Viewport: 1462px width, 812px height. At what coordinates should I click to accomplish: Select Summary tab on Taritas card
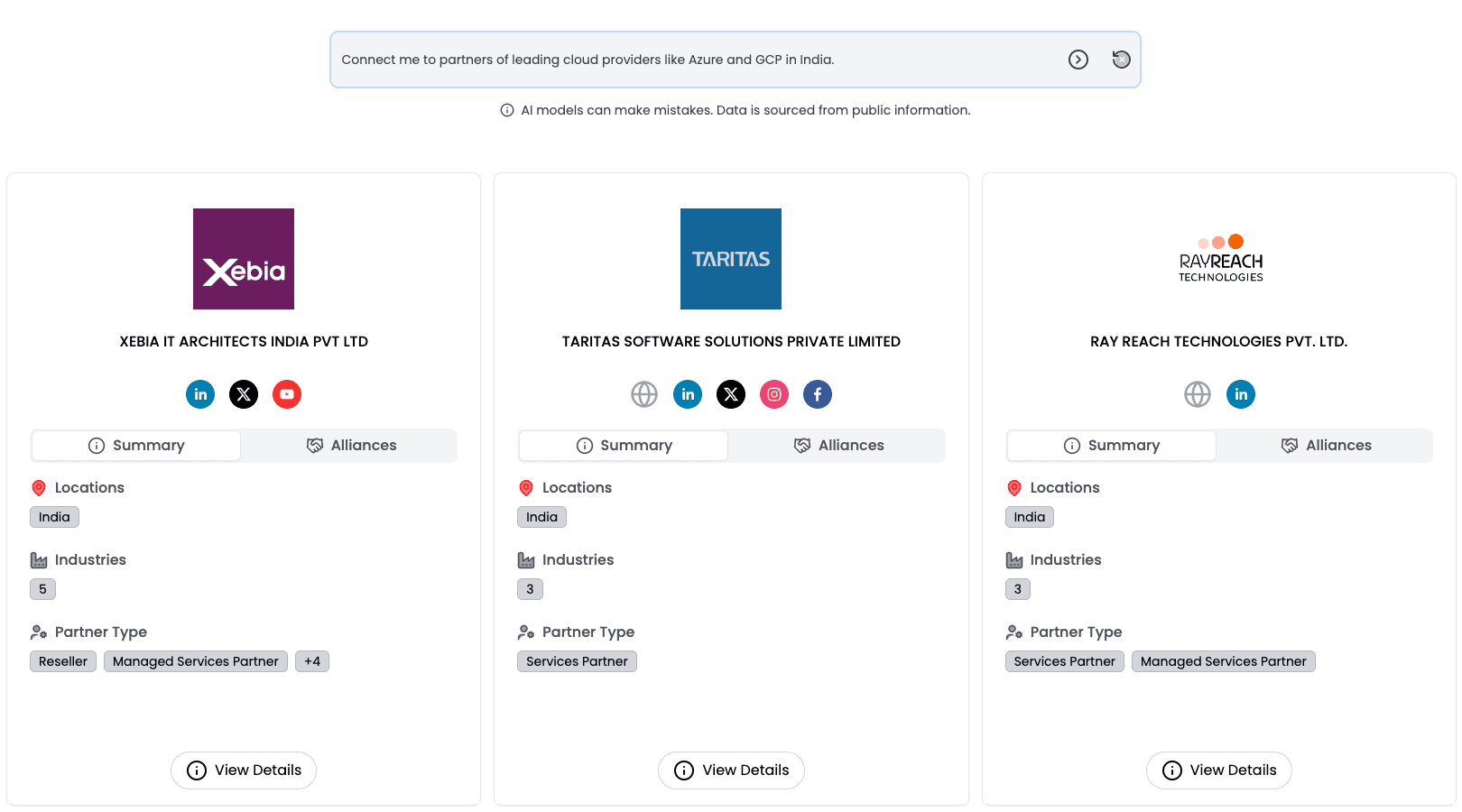(x=624, y=446)
